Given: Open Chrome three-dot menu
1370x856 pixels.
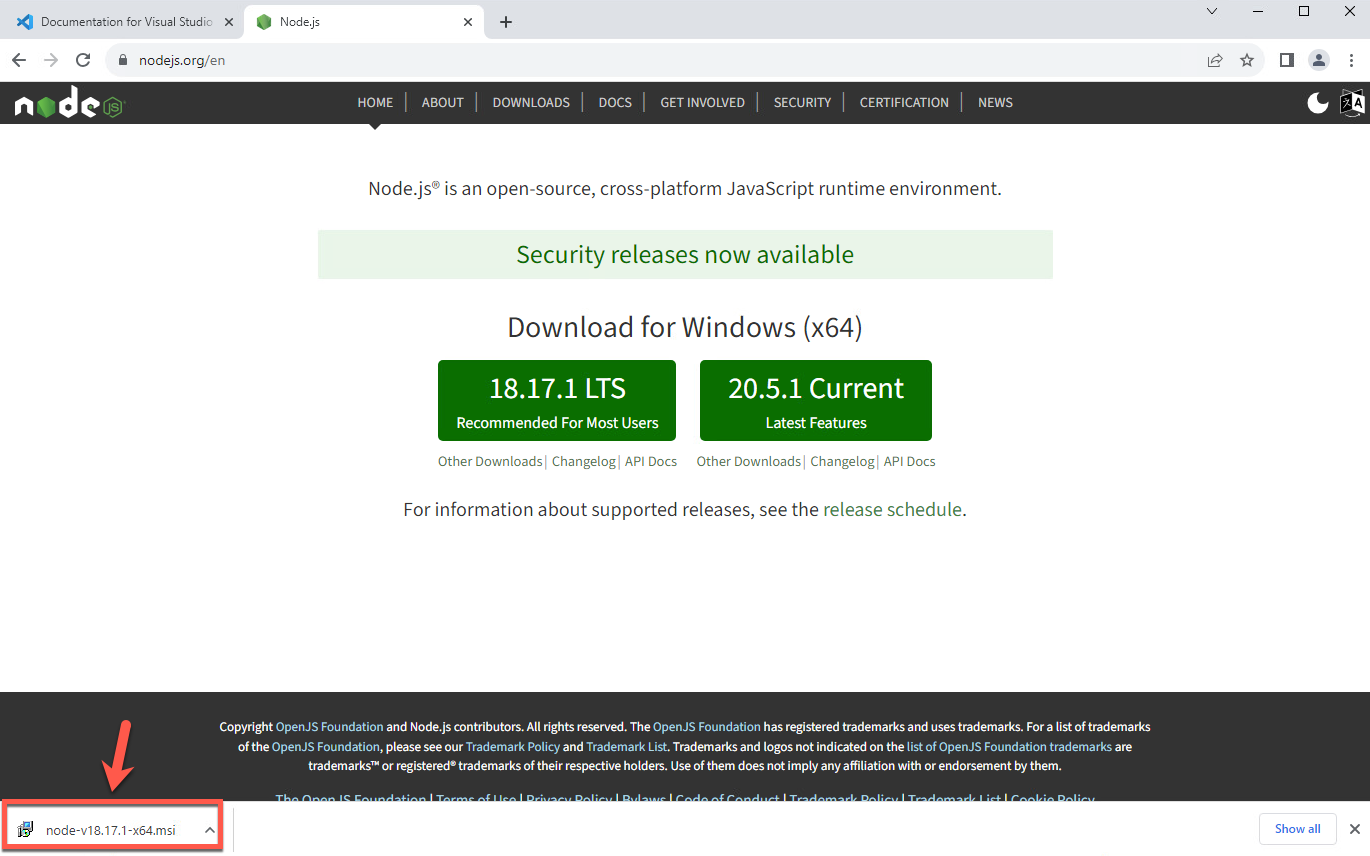Looking at the screenshot, I should 1351,60.
